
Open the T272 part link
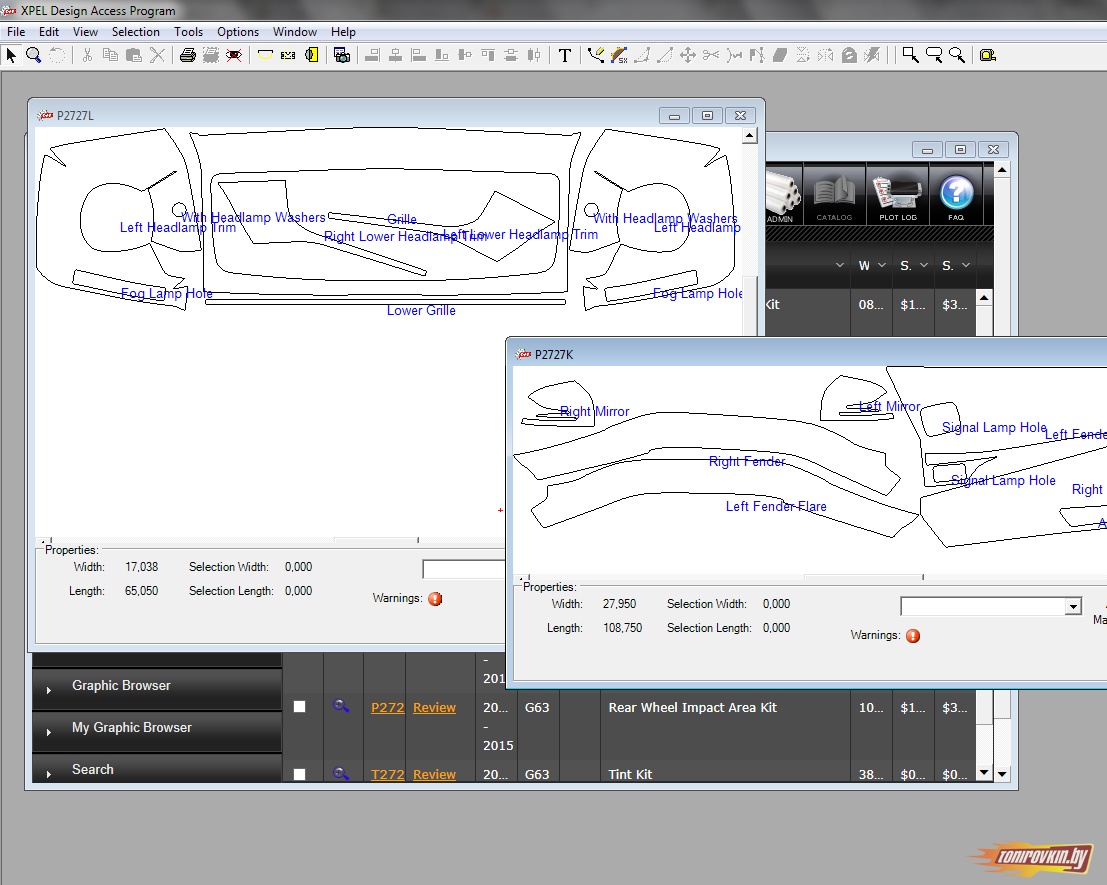coord(388,774)
